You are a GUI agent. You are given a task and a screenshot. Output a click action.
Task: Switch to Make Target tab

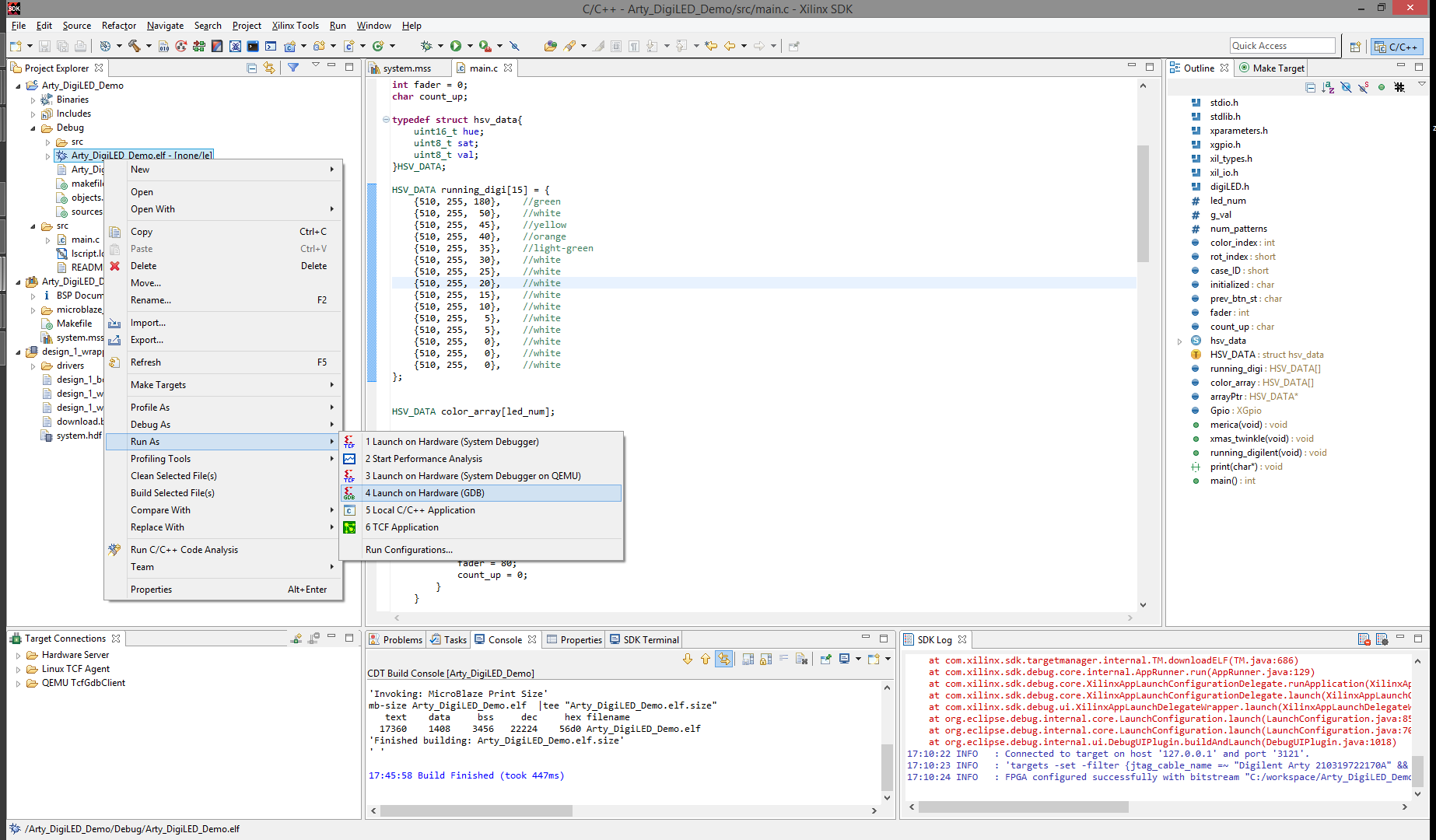tap(1272, 68)
